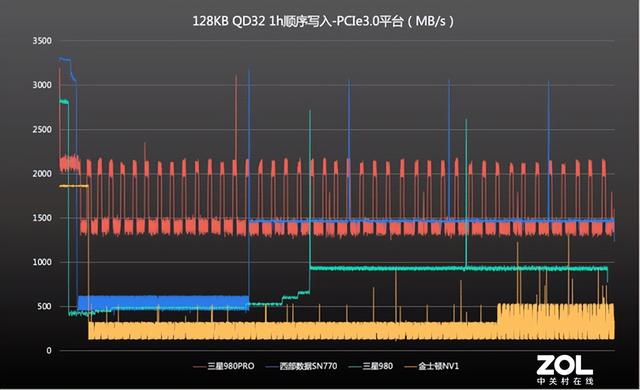Click the 0 y-axis label

pyautogui.click(x=49, y=350)
